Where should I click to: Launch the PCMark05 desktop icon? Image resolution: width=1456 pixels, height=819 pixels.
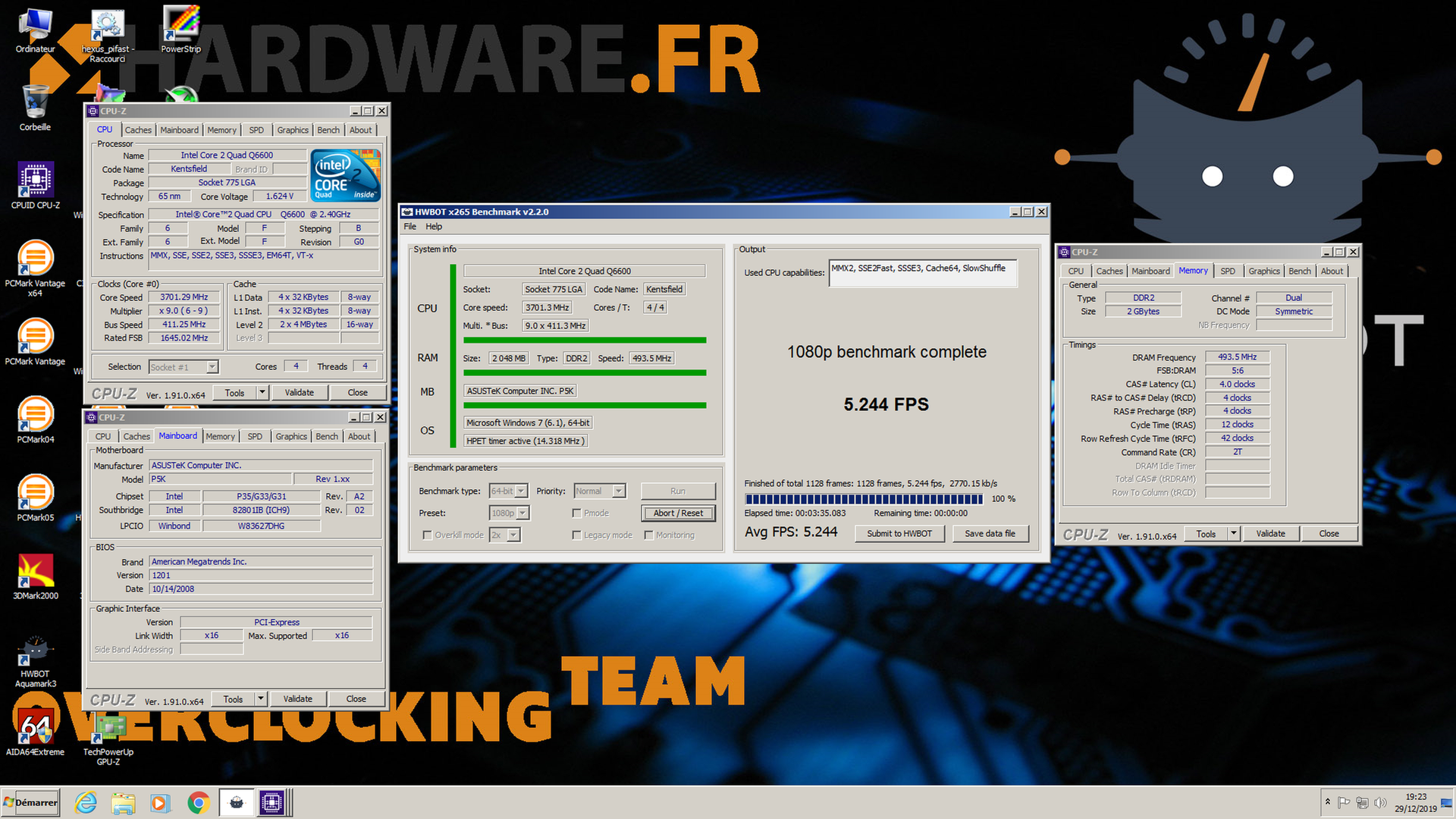[x=35, y=497]
